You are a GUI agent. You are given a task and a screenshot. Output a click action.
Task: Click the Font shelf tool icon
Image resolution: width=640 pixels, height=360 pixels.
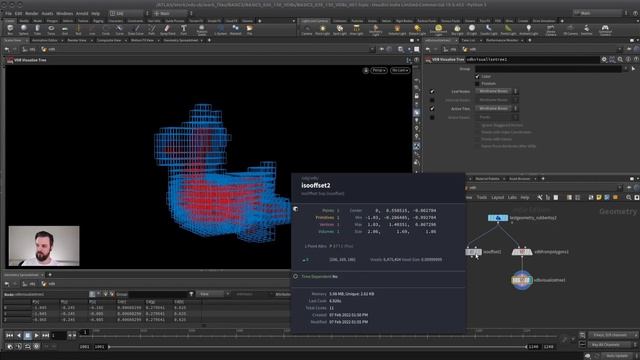[x=184, y=29]
